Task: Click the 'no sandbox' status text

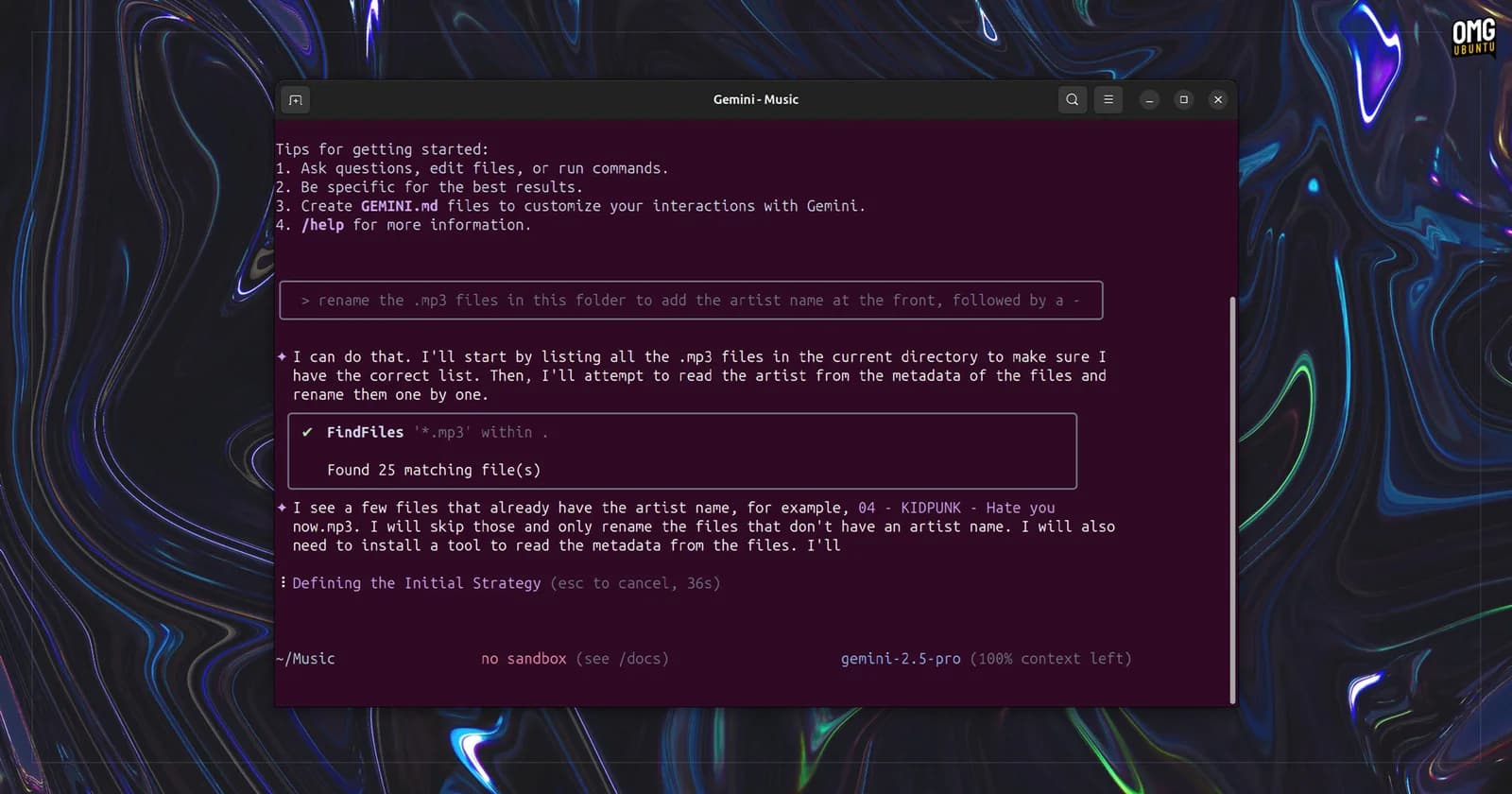Action: [524, 659]
